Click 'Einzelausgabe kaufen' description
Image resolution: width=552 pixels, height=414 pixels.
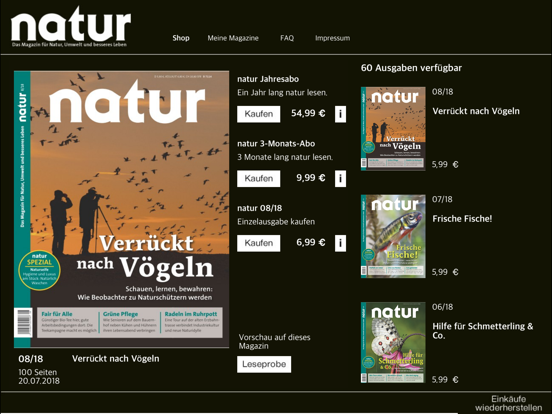276,222
